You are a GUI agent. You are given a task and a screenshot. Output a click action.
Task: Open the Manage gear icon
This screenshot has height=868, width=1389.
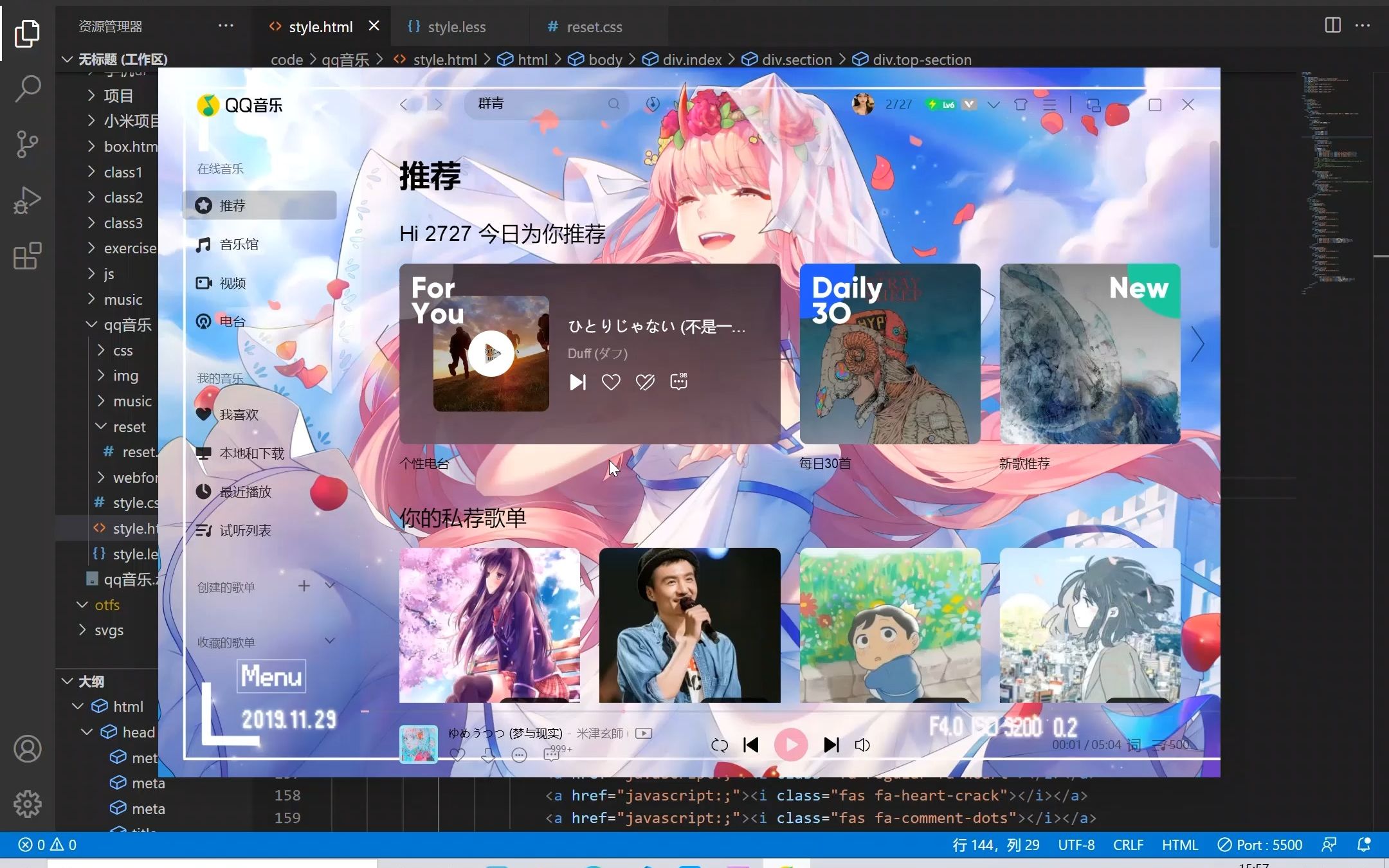pyautogui.click(x=27, y=804)
